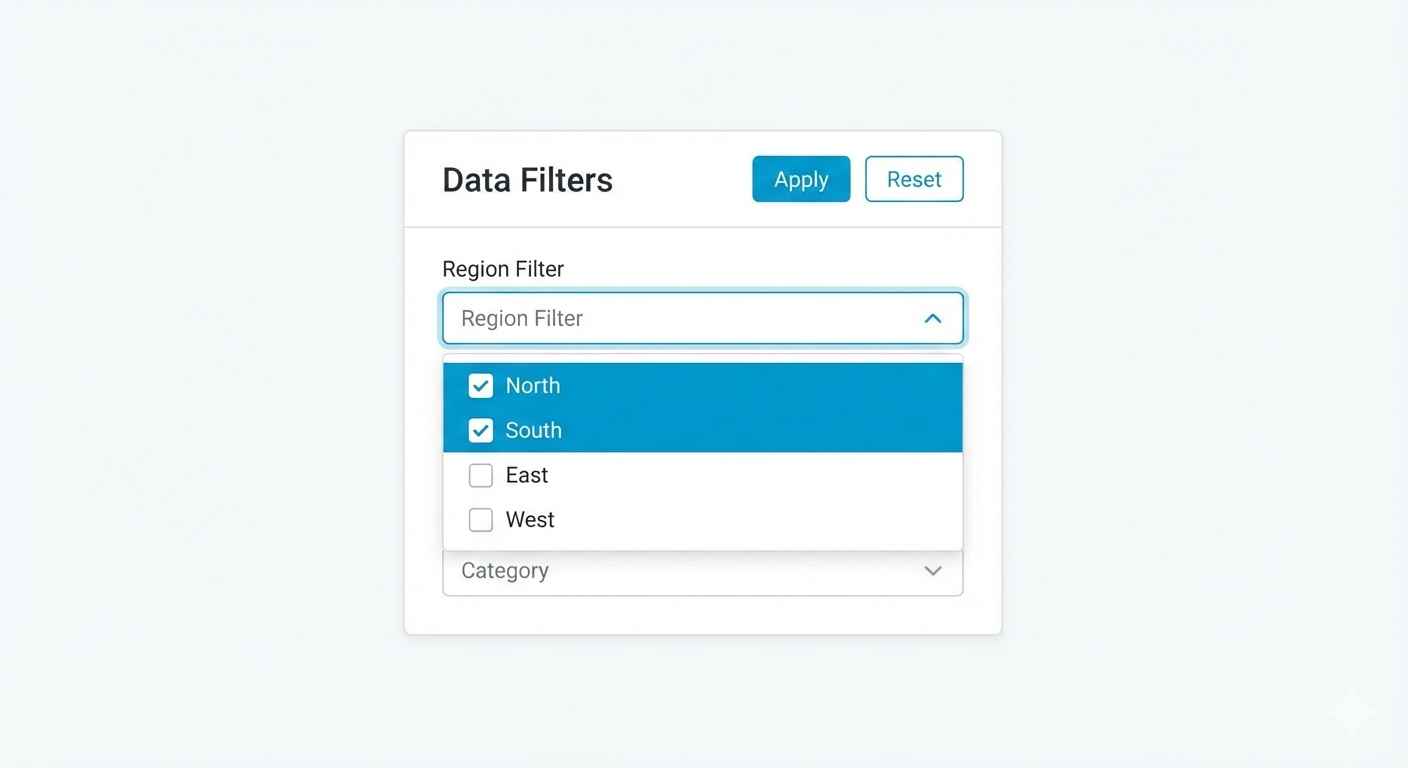Uncheck the South region checkbox
The image size is (1408, 768).
481,431
